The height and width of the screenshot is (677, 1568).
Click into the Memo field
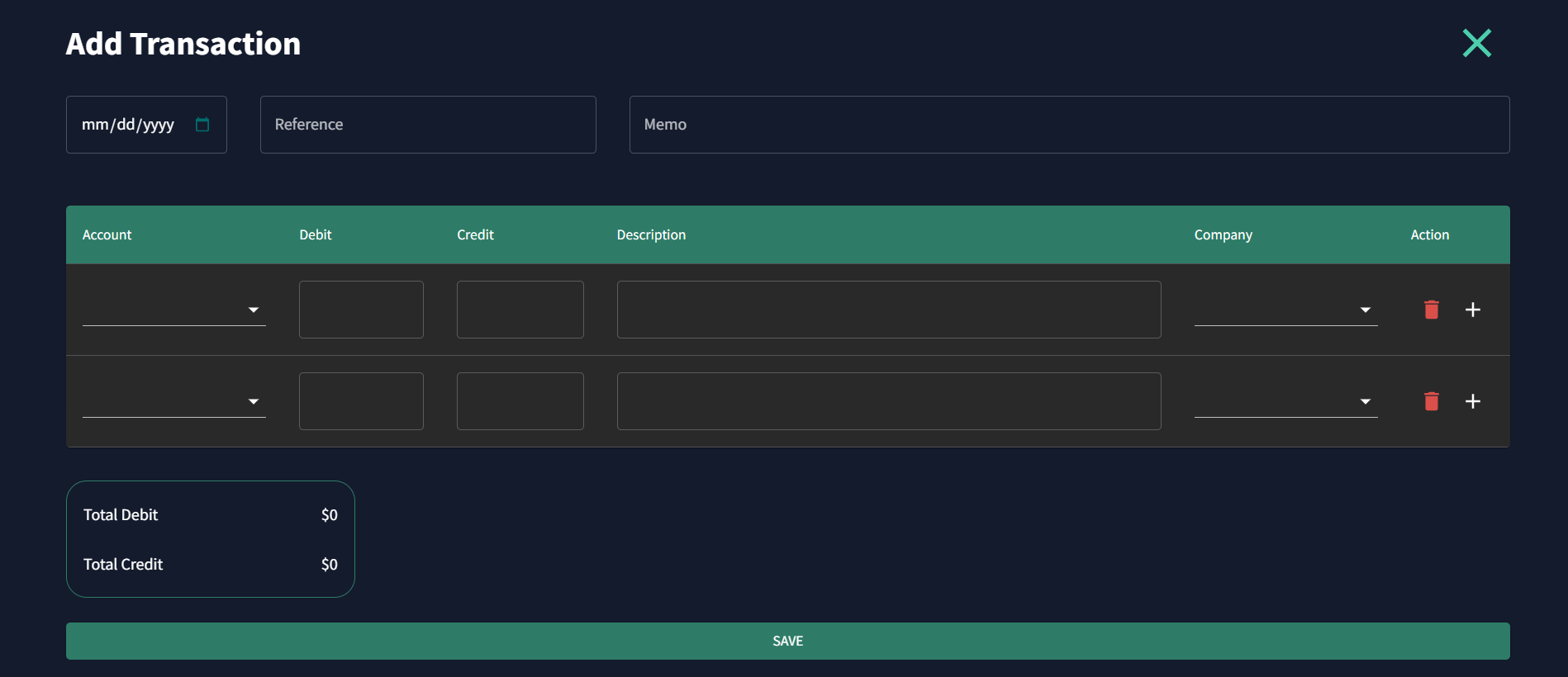[x=1069, y=125]
